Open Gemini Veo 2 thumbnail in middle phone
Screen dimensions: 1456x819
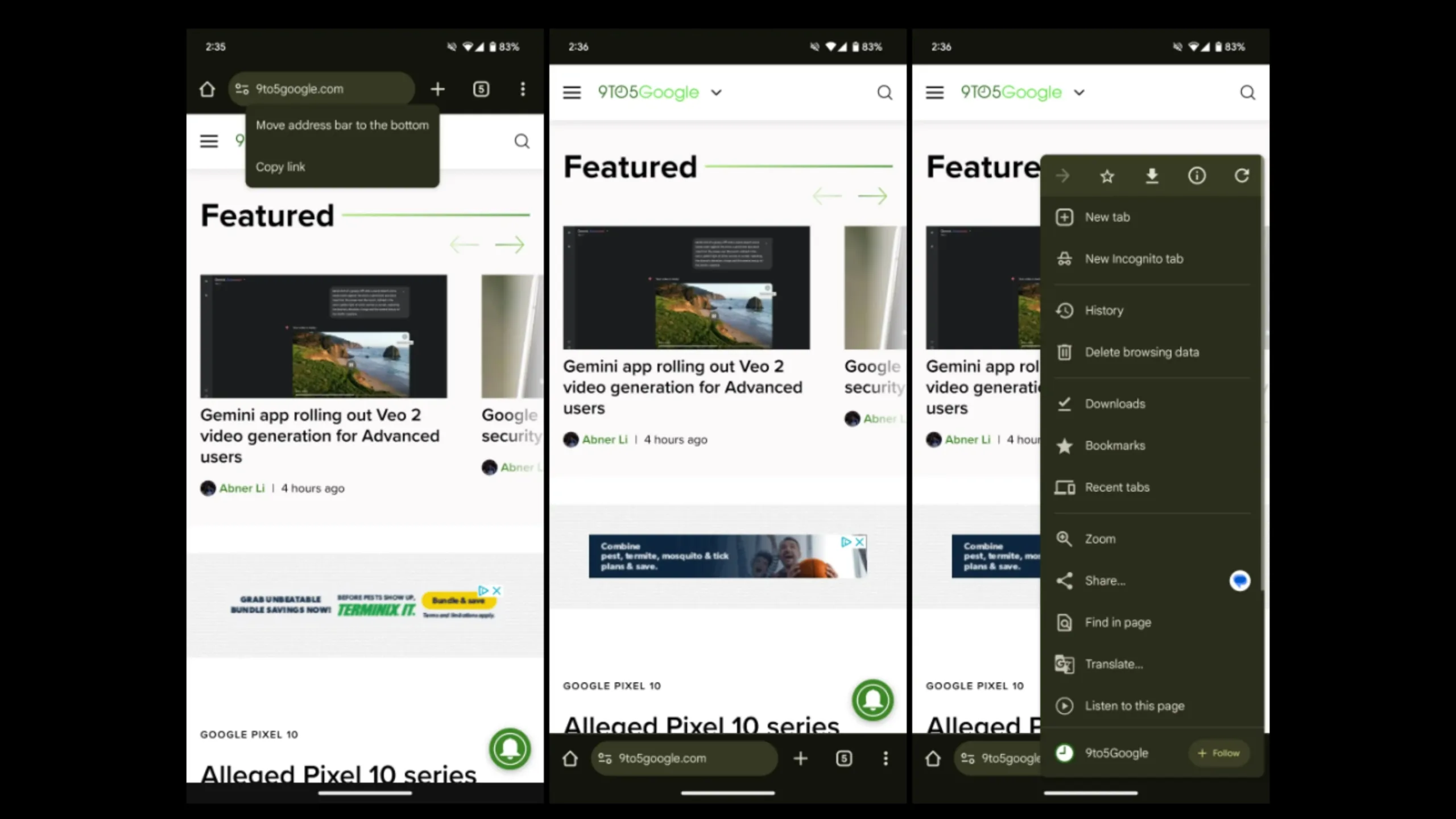tap(686, 288)
